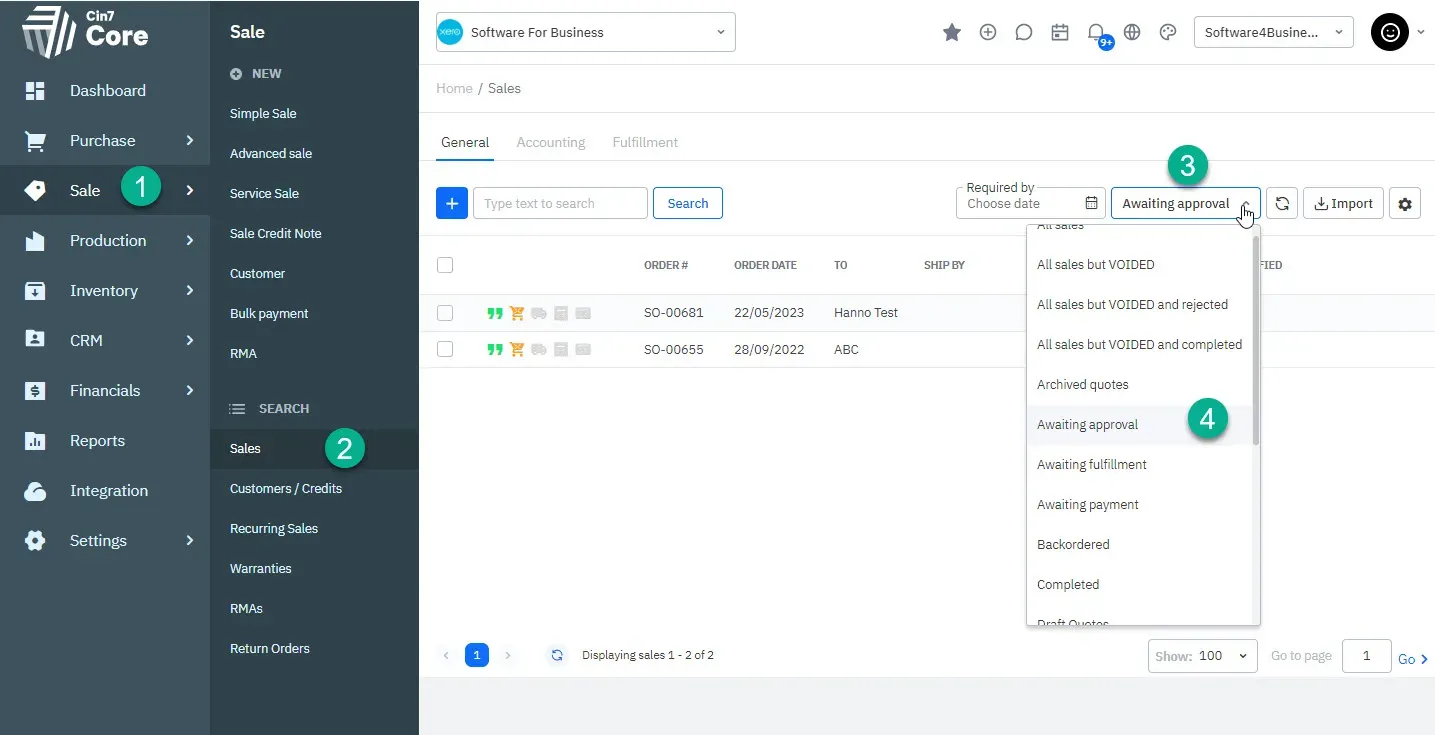Viewport: 1435px width, 735px height.
Task: Click the globe language icon
Action: click(1132, 32)
